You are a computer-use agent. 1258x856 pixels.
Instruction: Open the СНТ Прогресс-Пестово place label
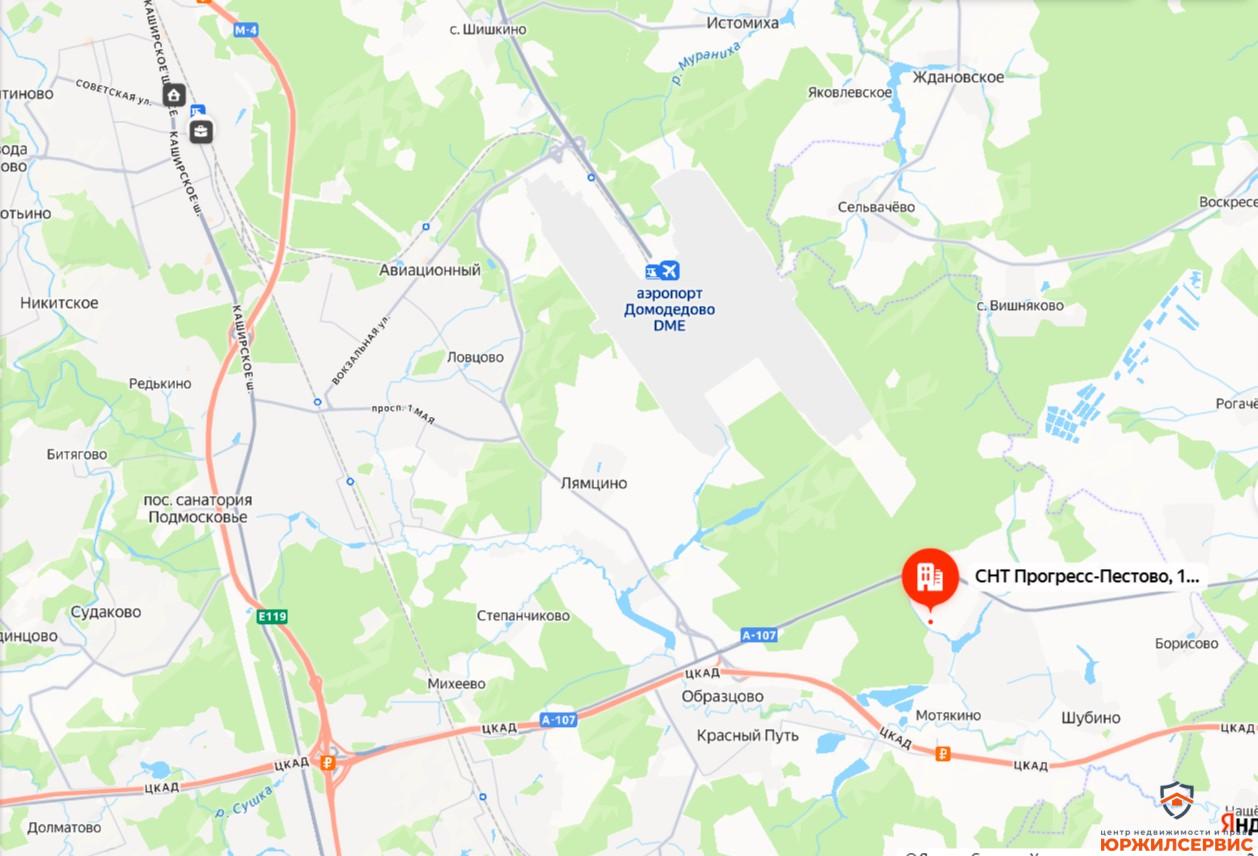pyautogui.click(x=1085, y=577)
